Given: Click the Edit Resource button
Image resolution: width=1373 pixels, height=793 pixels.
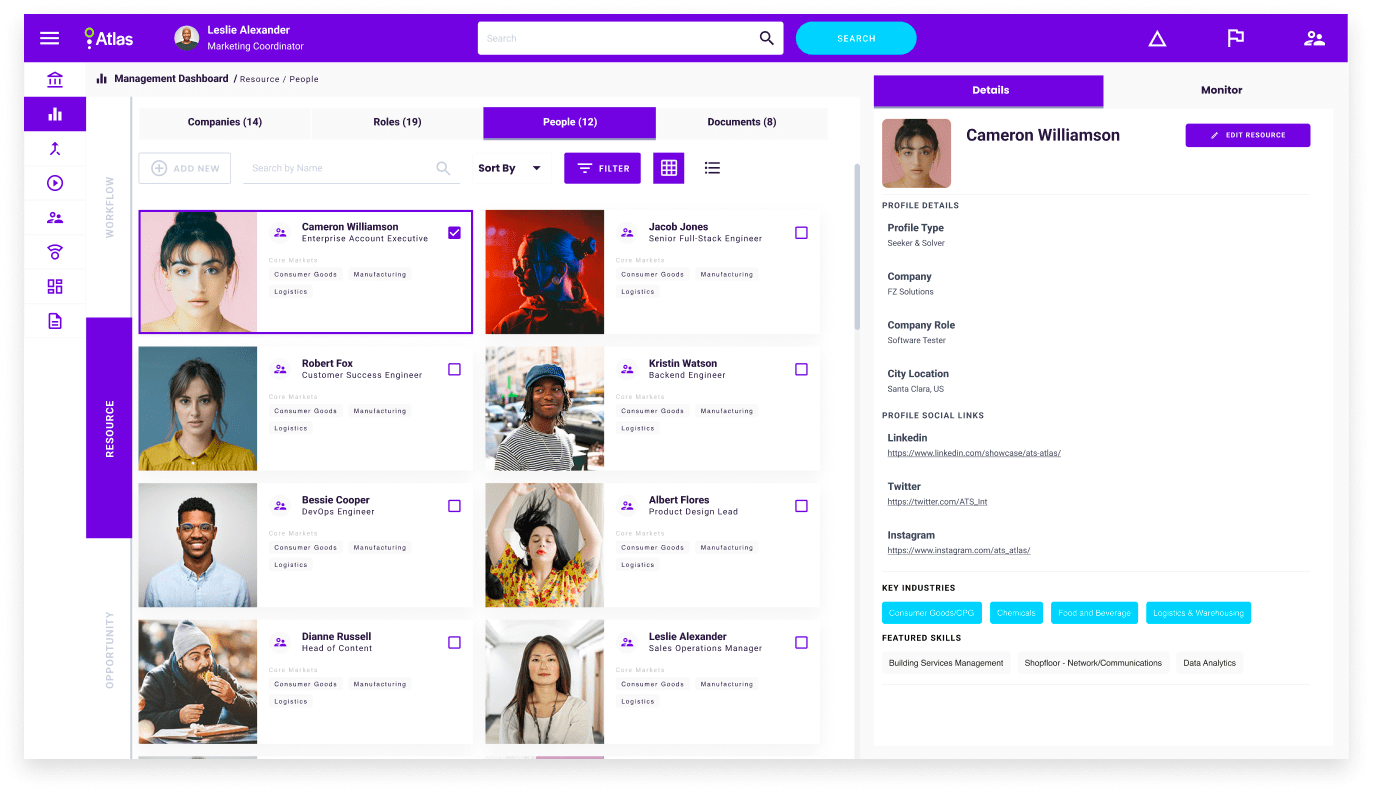Looking at the screenshot, I should [1247, 135].
